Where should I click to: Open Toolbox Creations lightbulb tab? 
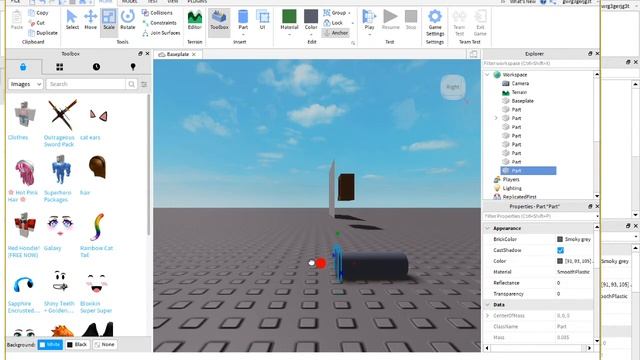pos(133,67)
